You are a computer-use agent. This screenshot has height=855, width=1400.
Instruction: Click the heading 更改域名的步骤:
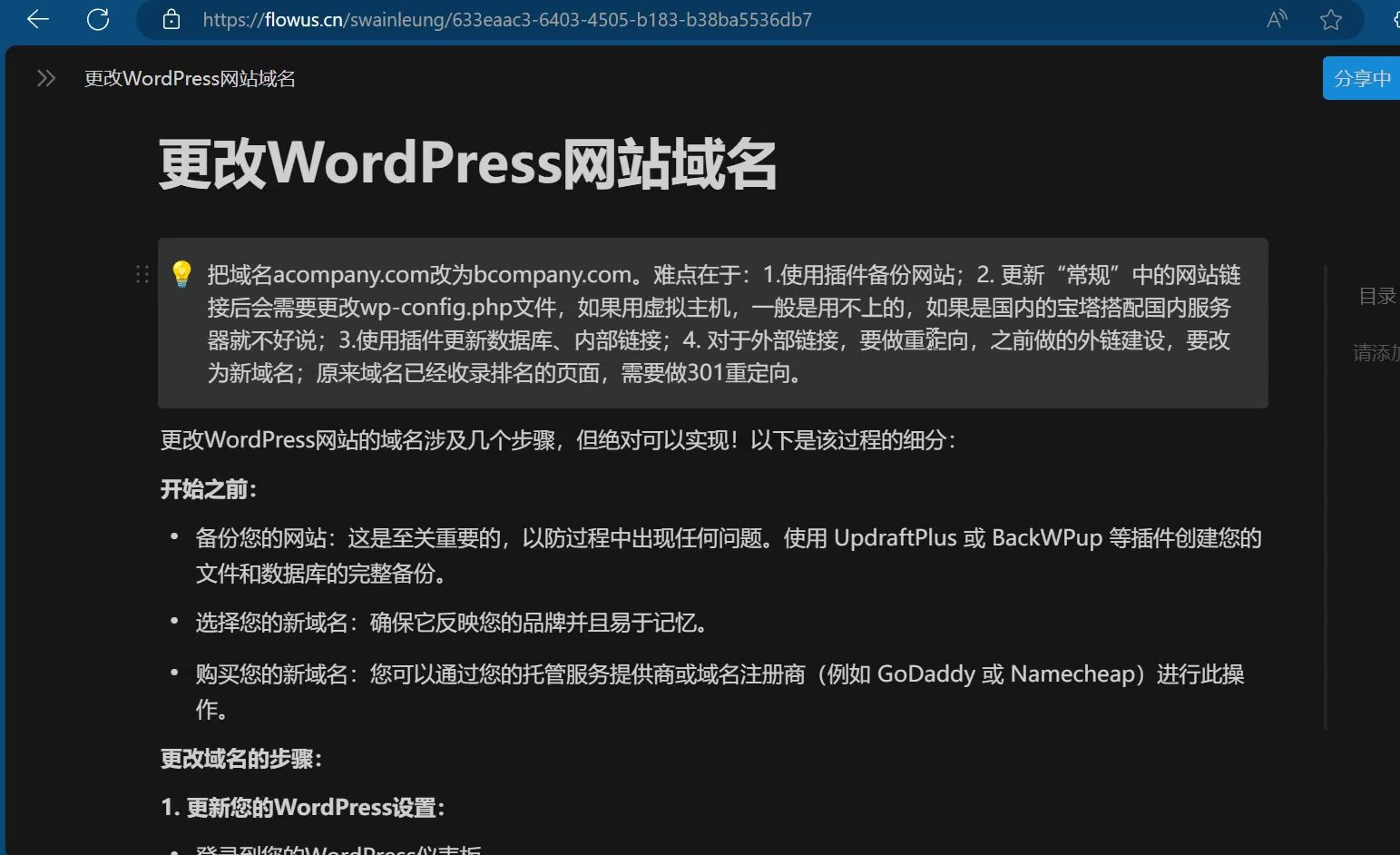[241, 759]
